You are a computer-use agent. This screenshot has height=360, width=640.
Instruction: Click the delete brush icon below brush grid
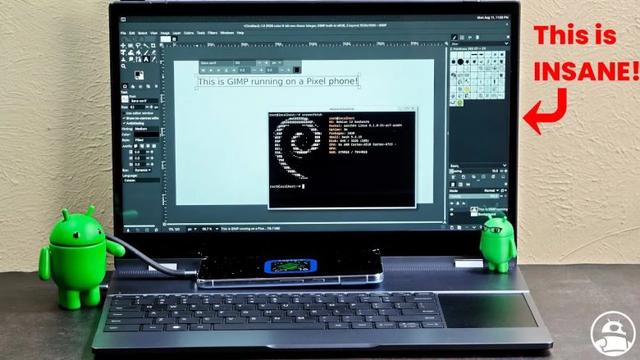click(x=483, y=177)
